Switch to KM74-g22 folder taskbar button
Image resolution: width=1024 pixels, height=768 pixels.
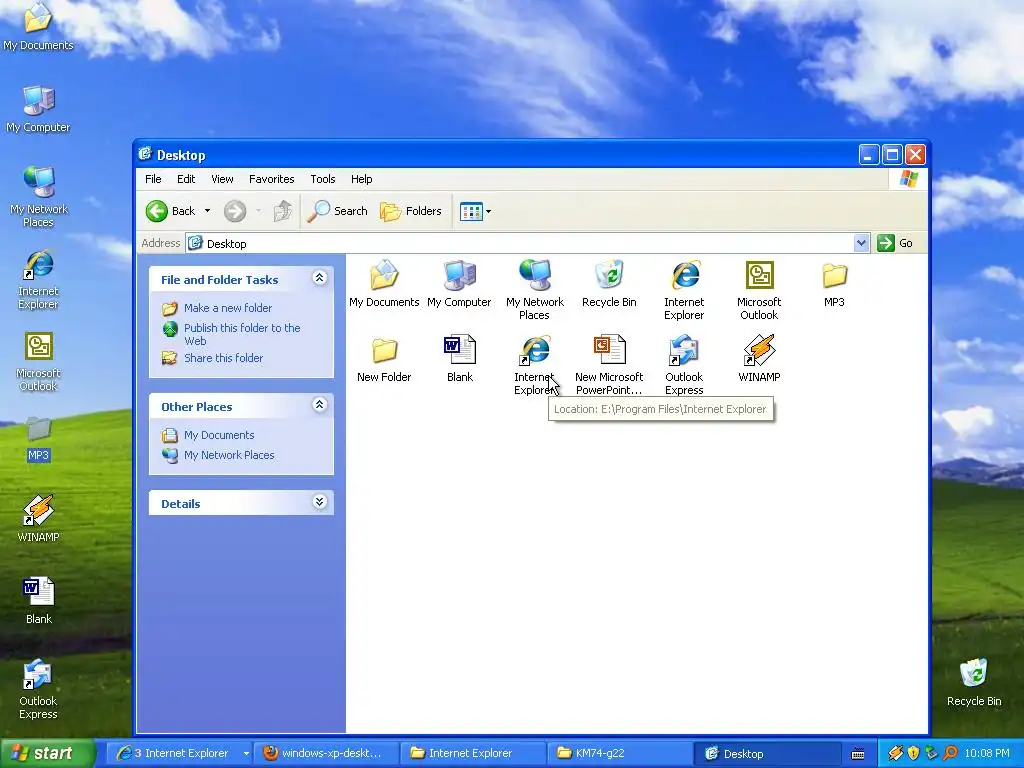point(620,753)
